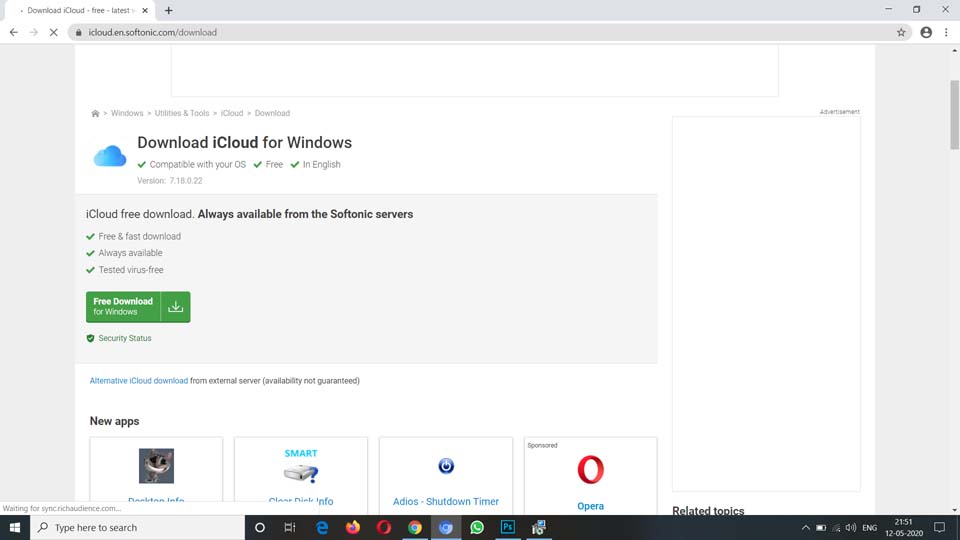Launch Microsoft Edge from taskbar
Image resolution: width=960 pixels, height=540 pixels.
pyautogui.click(x=322, y=527)
